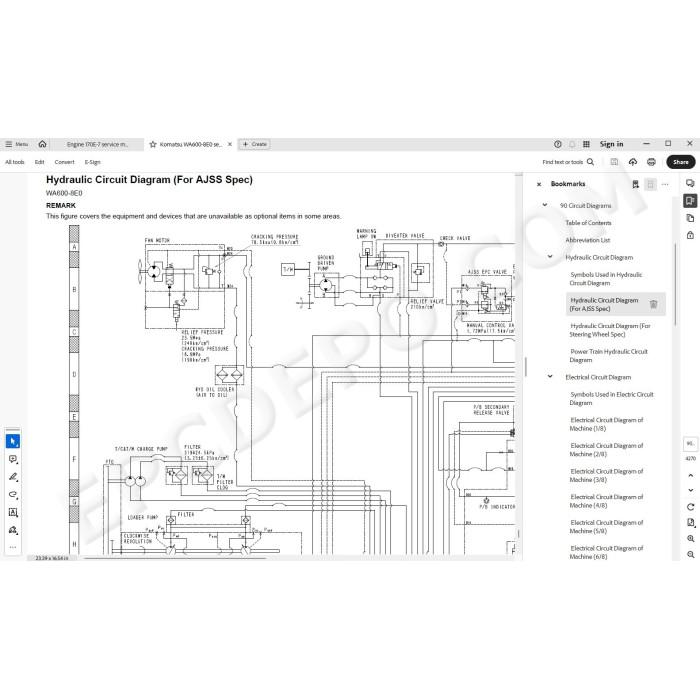The image size is (700, 700).
Task: Print the document
Action: [651, 162]
